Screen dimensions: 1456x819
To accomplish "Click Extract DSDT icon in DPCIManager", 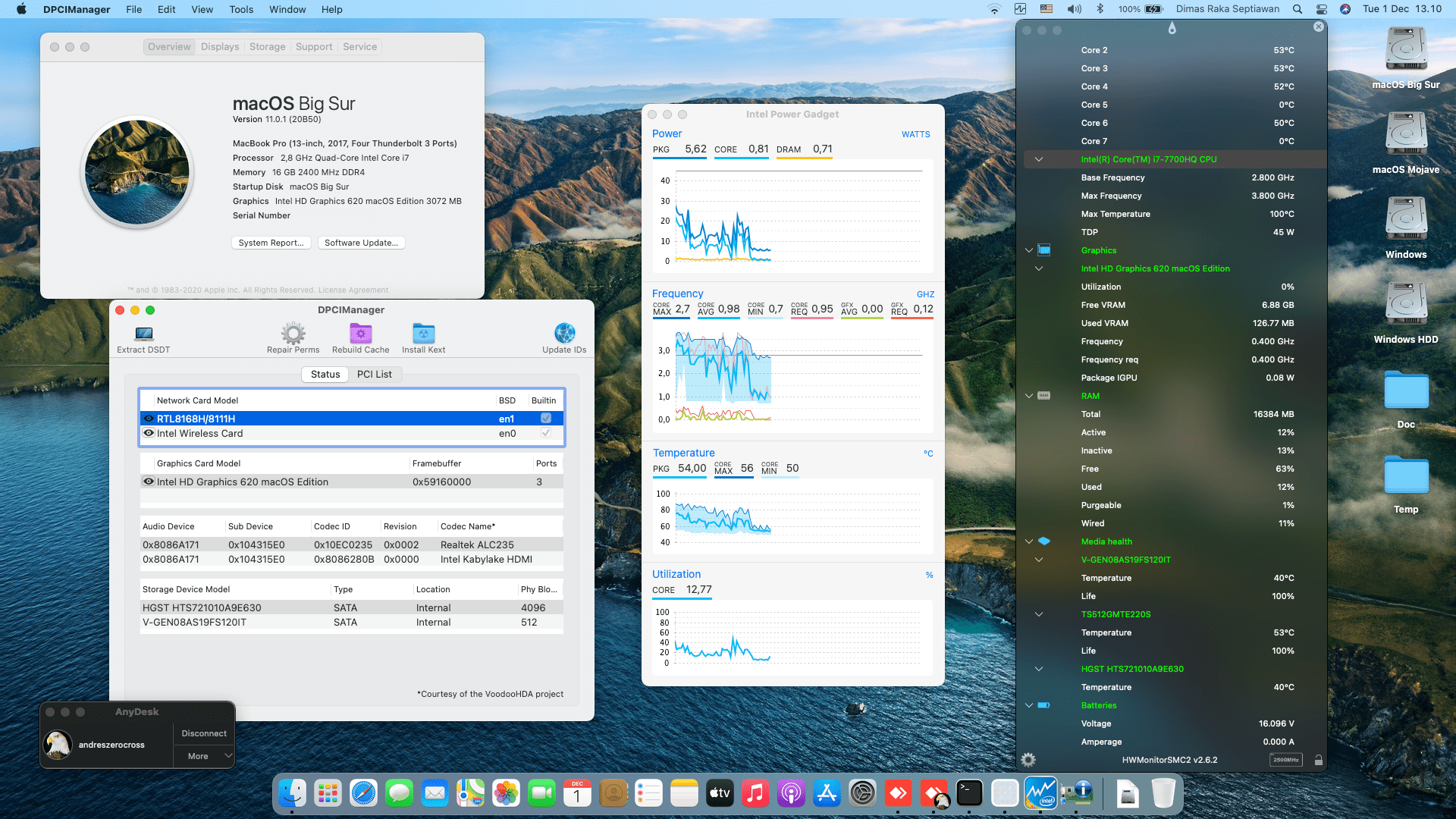I will 143,333.
